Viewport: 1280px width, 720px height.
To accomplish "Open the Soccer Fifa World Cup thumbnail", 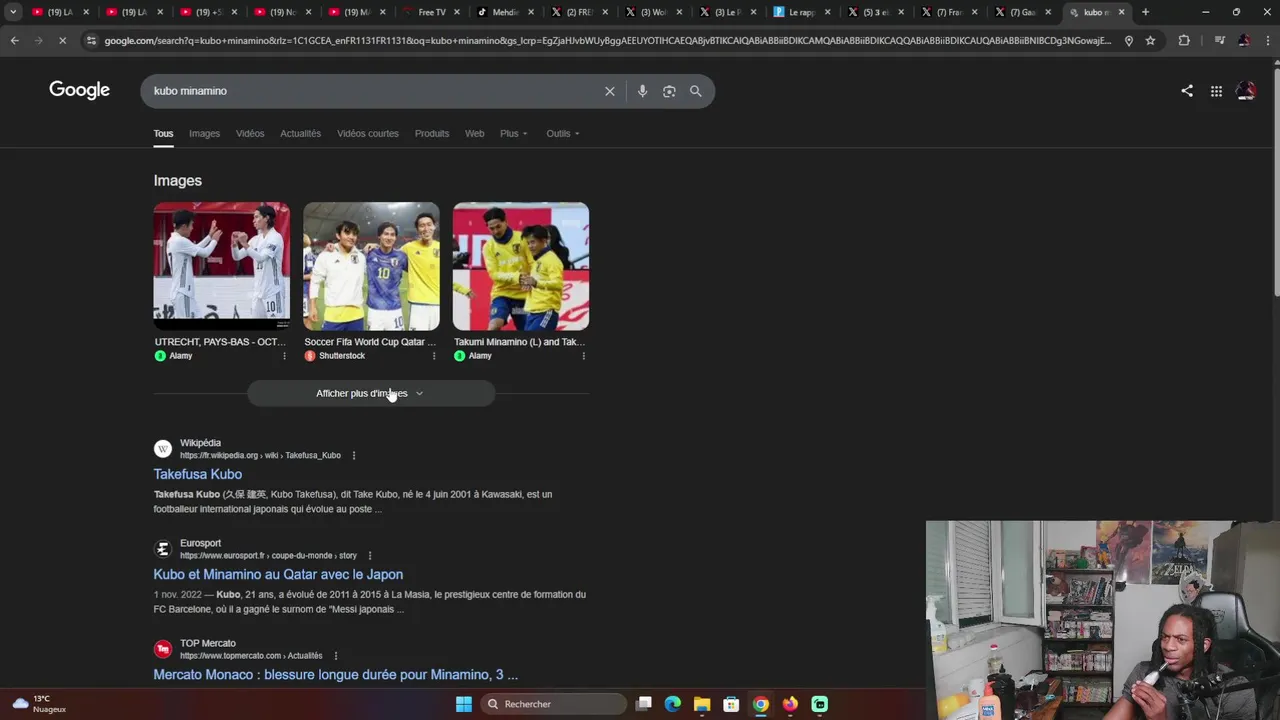I will 371,266.
